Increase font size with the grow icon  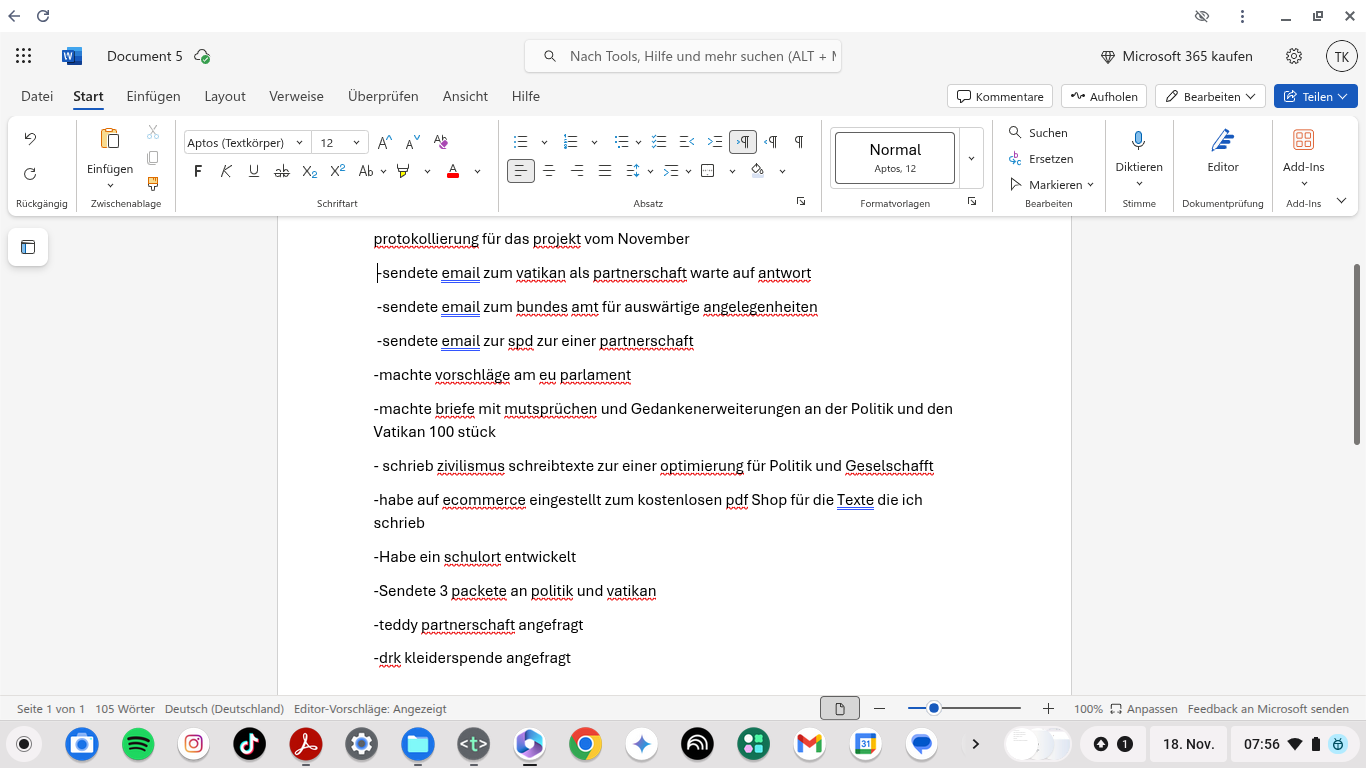385,142
